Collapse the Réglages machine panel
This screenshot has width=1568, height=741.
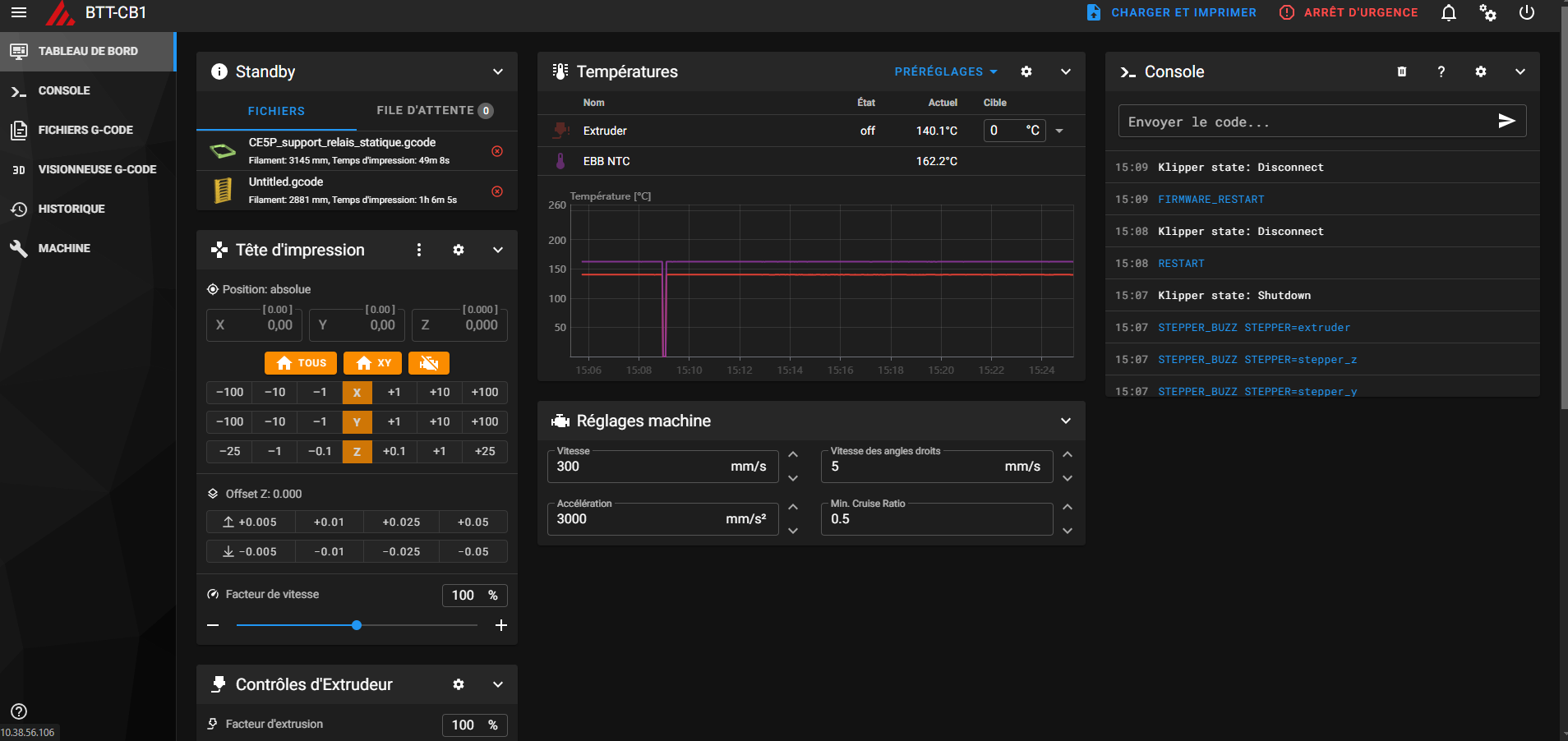pos(1065,421)
